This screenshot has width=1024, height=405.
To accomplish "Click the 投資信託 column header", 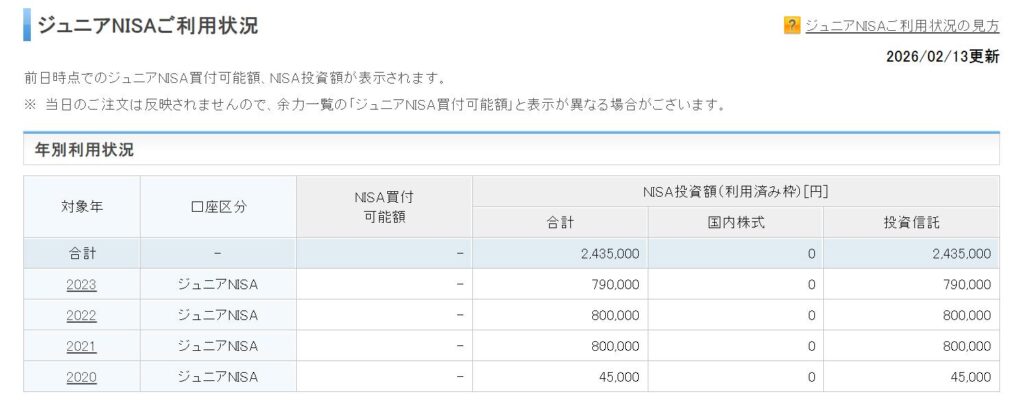I will [911, 222].
